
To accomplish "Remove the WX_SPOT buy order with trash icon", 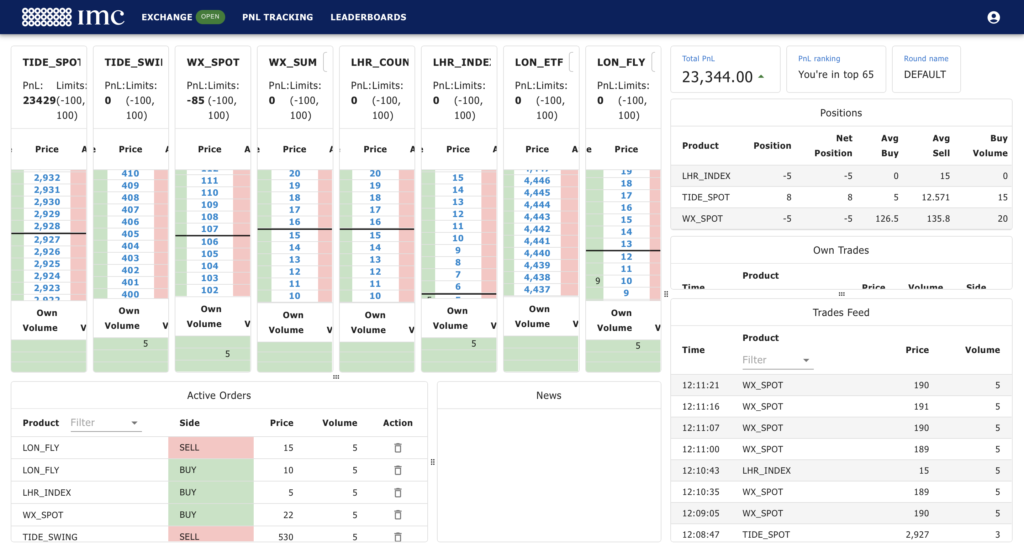I will pyautogui.click(x=397, y=515).
